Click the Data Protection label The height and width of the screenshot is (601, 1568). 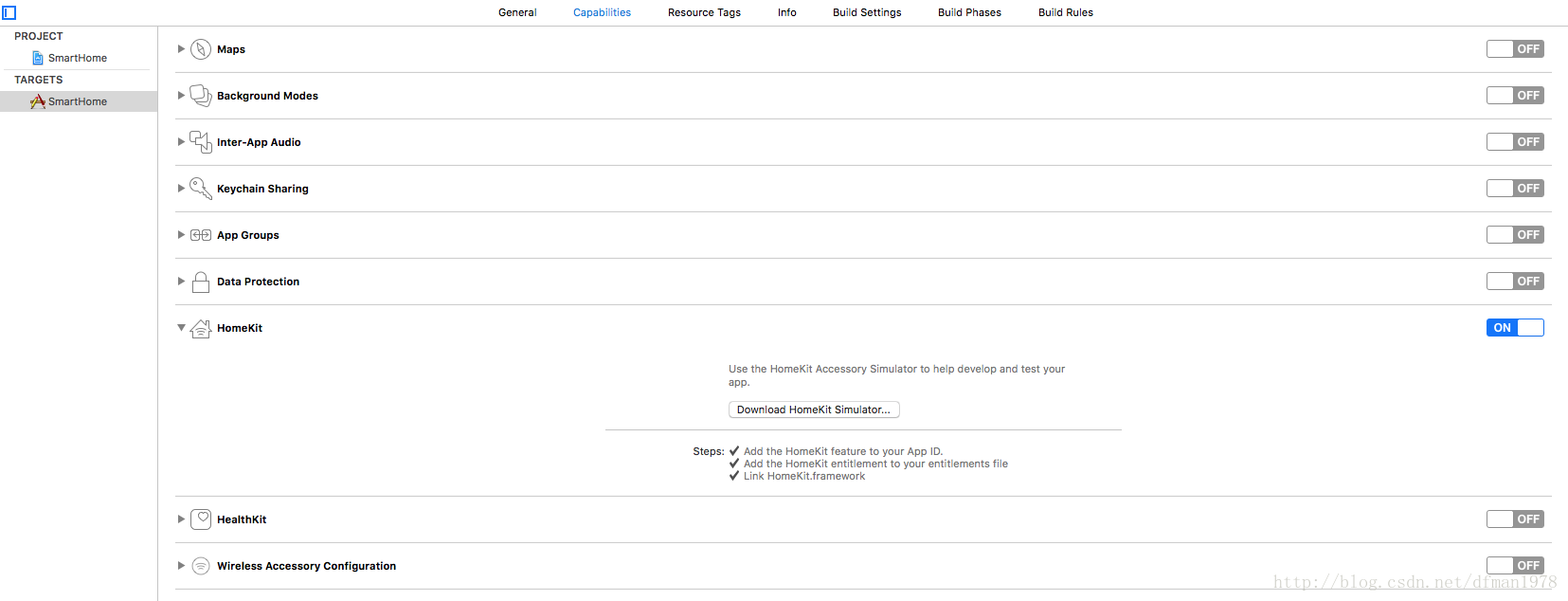pyautogui.click(x=258, y=282)
